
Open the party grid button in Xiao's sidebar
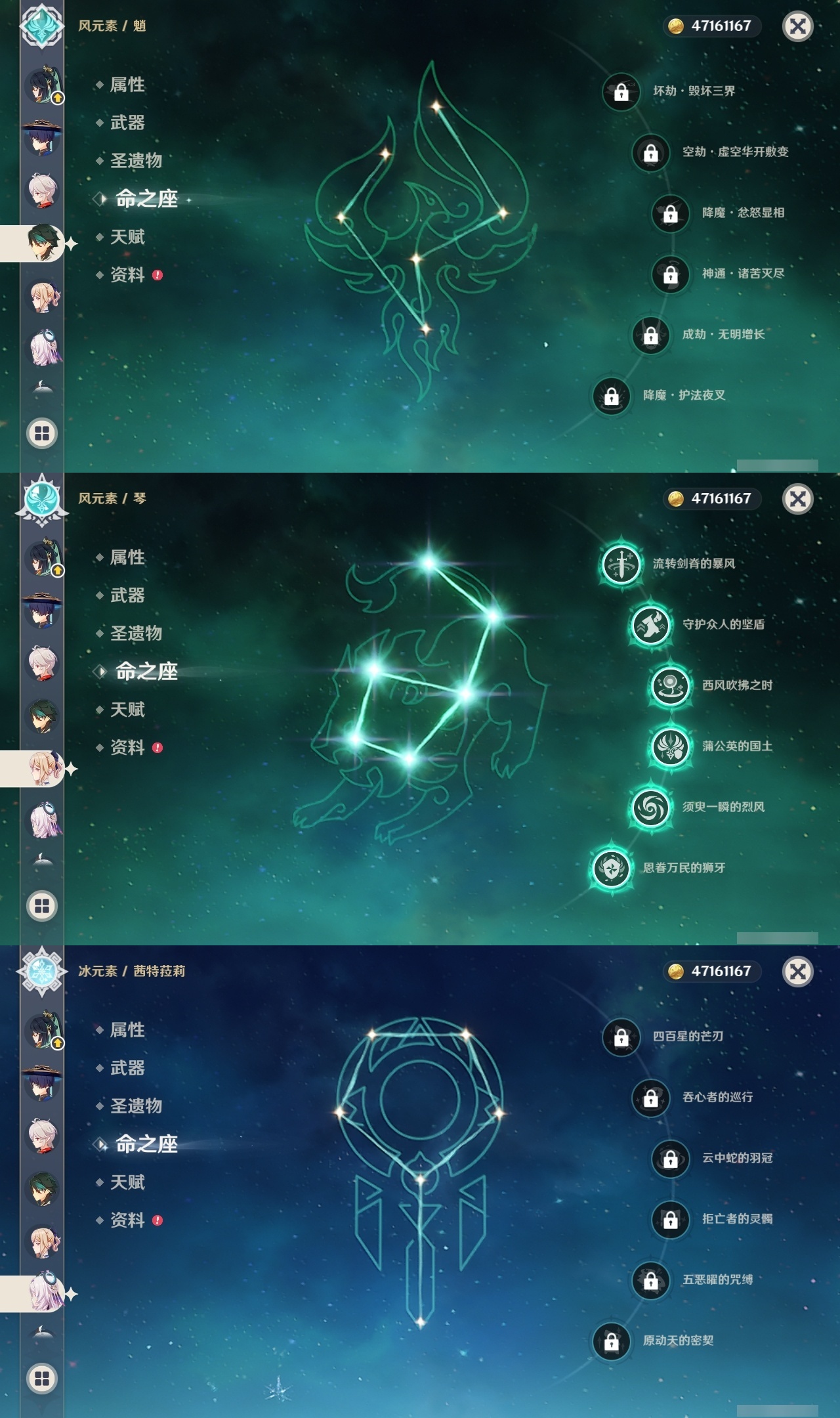(42, 433)
